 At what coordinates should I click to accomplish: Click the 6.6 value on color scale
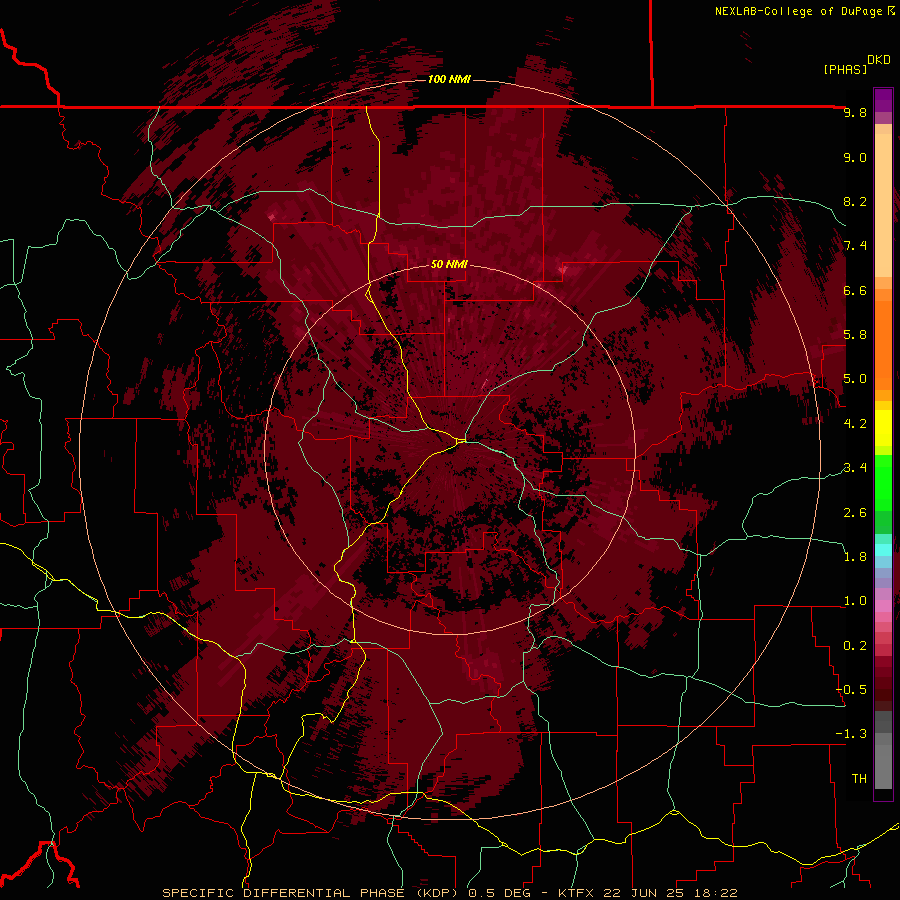855,290
